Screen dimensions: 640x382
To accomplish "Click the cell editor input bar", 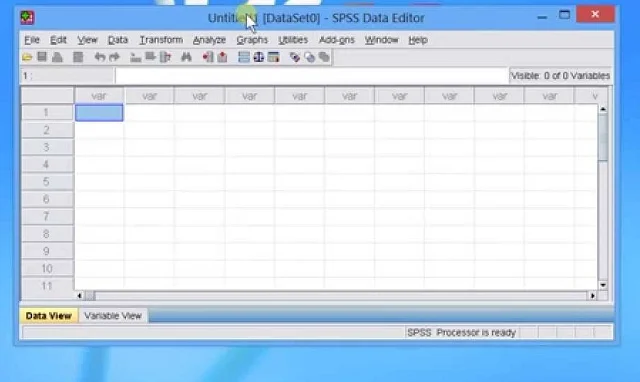I will pyautogui.click(x=312, y=76).
